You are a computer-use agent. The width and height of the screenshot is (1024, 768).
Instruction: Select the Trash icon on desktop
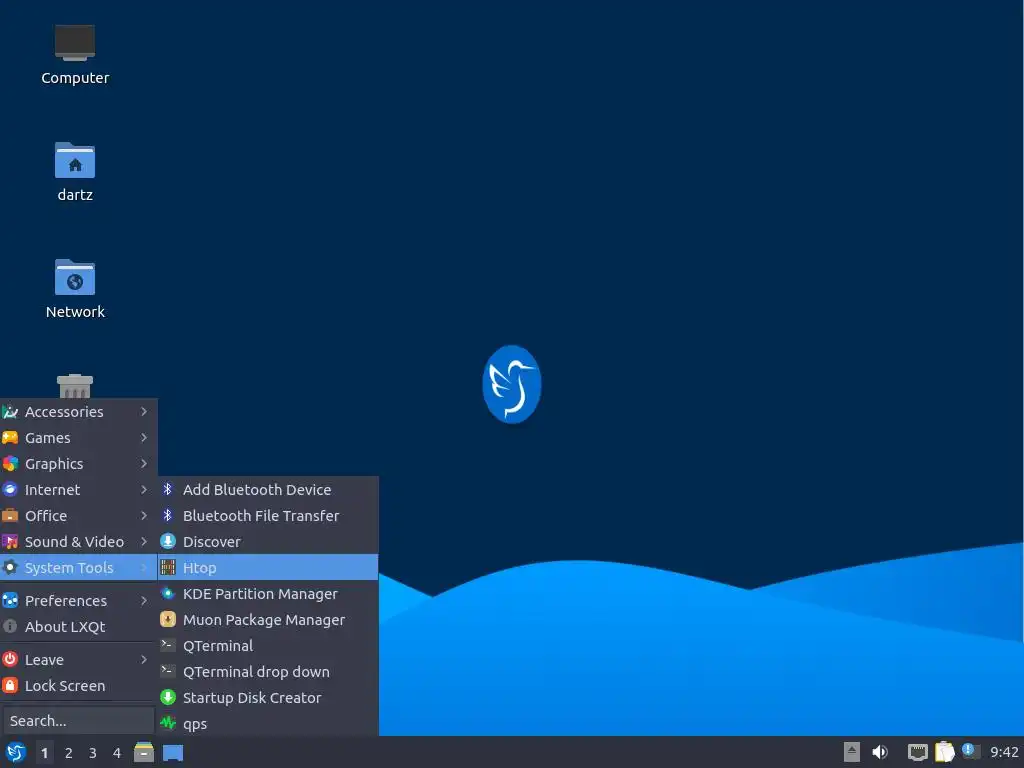point(74,385)
